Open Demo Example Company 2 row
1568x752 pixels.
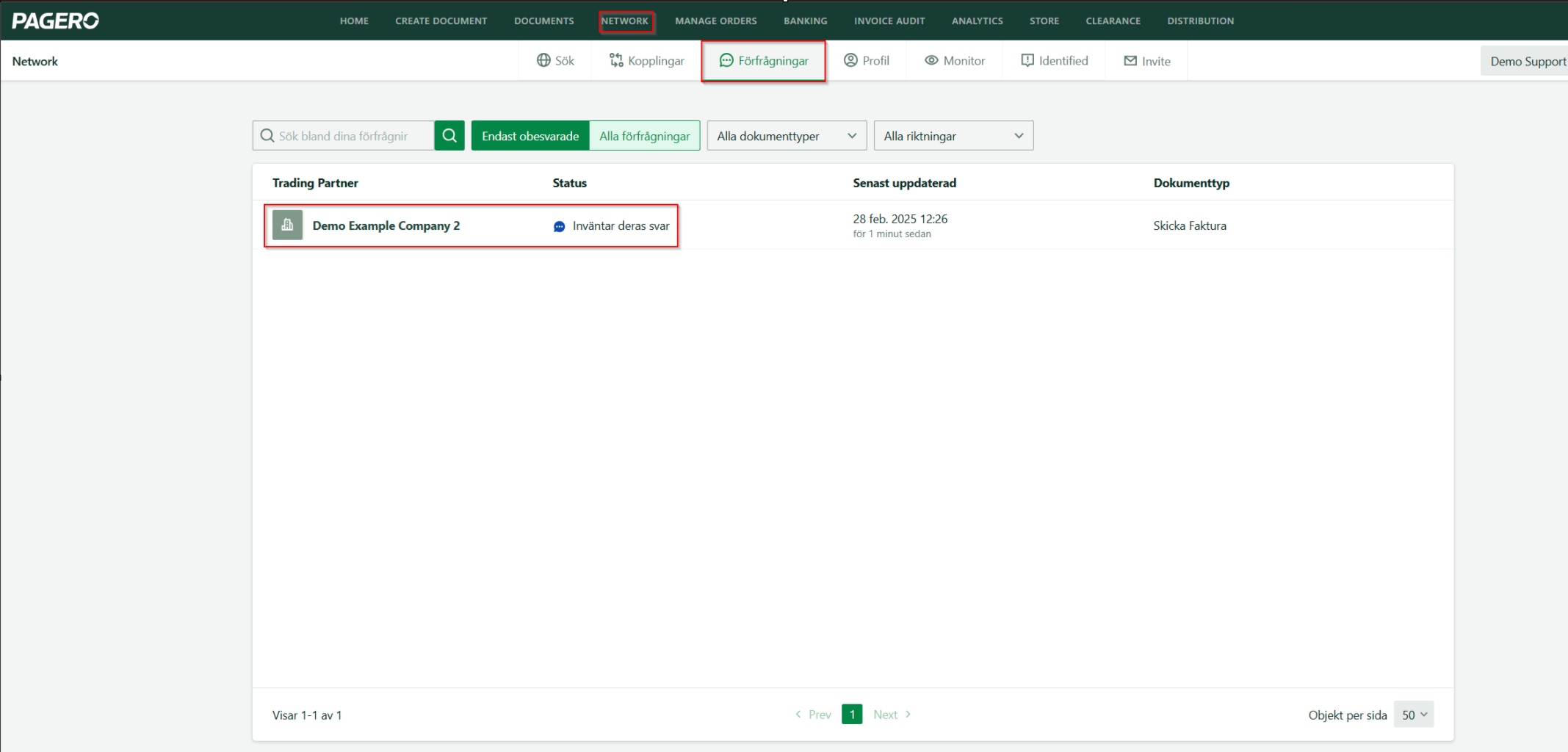pyautogui.click(x=853, y=225)
